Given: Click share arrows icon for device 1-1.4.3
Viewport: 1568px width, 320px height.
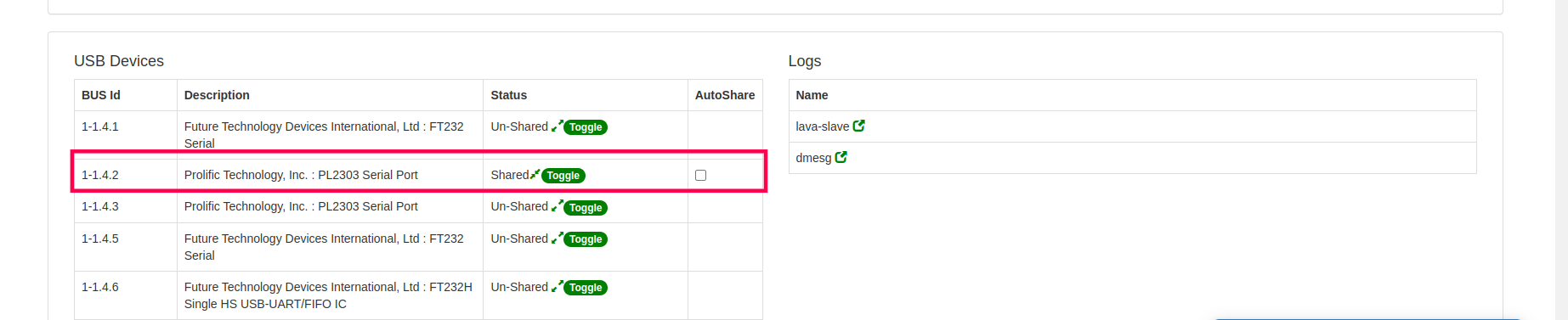Looking at the screenshot, I should click(x=557, y=206).
